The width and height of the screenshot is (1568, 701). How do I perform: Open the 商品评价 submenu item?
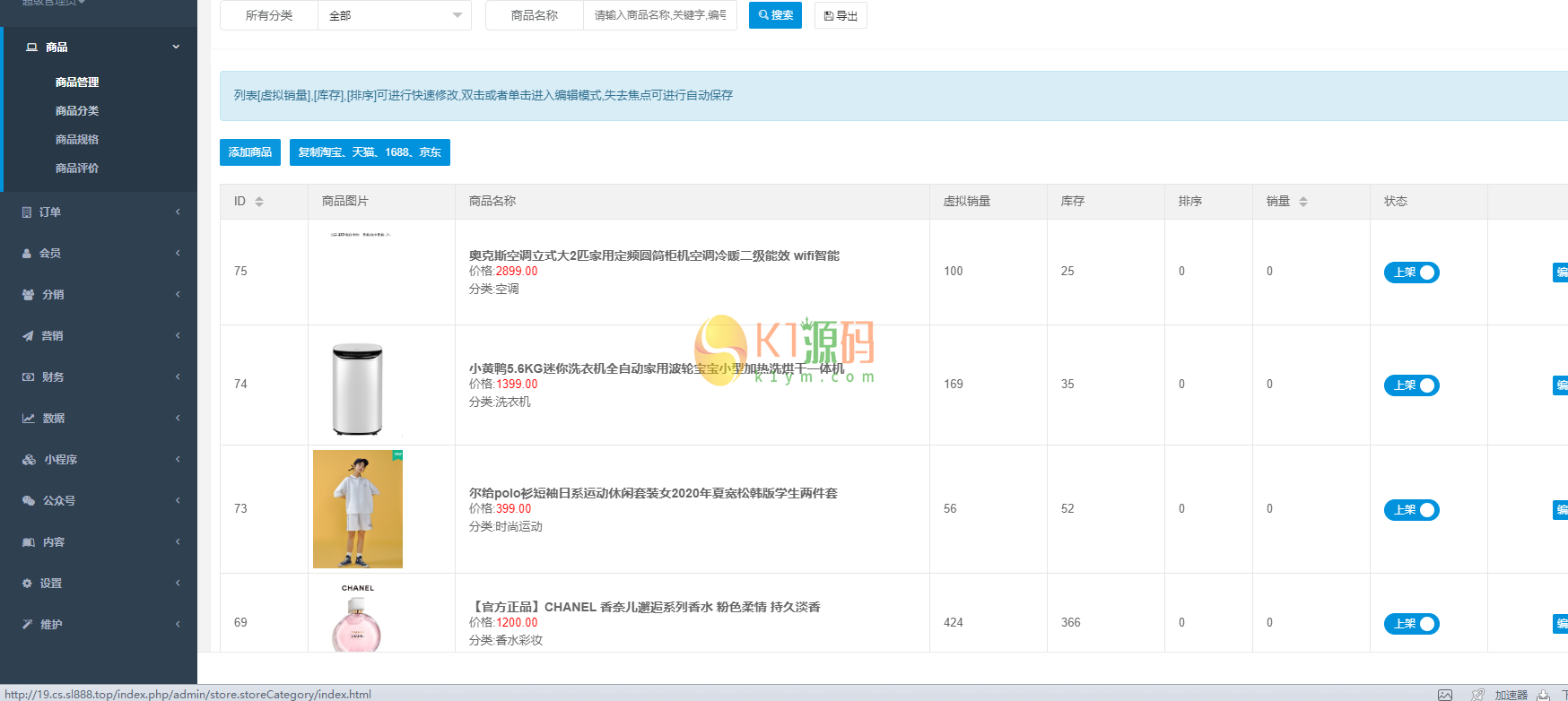(77, 168)
